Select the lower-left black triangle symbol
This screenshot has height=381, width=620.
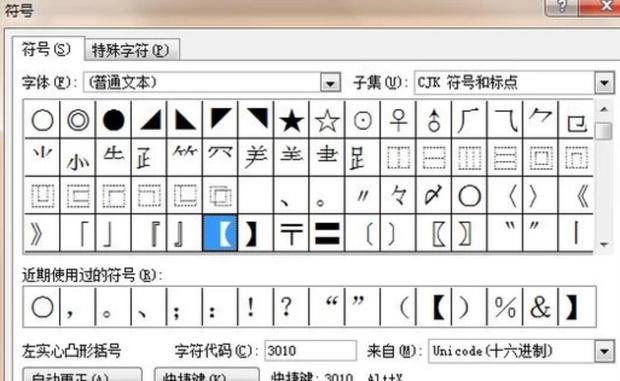tap(185, 120)
